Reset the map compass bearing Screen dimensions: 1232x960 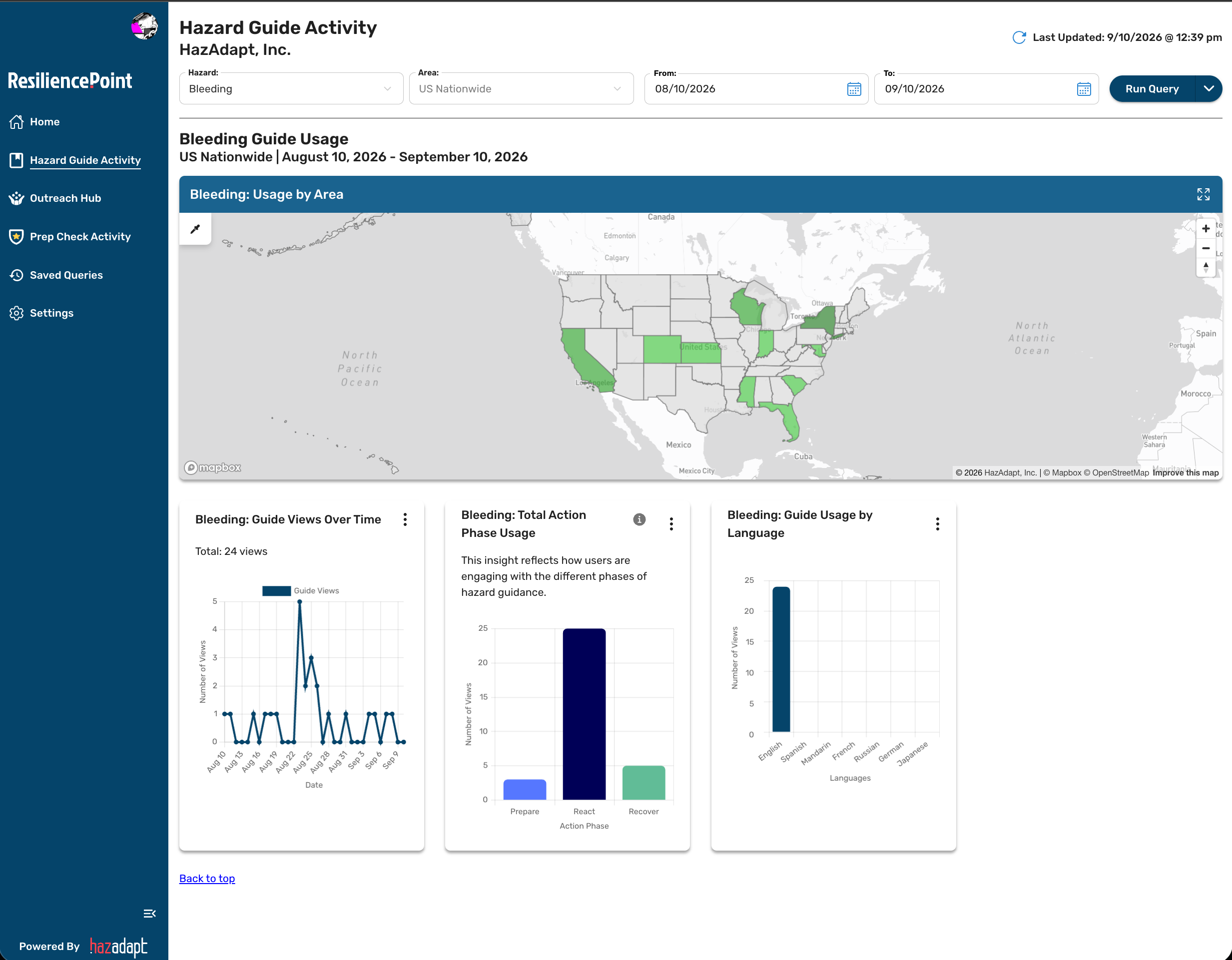(x=1206, y=267)
